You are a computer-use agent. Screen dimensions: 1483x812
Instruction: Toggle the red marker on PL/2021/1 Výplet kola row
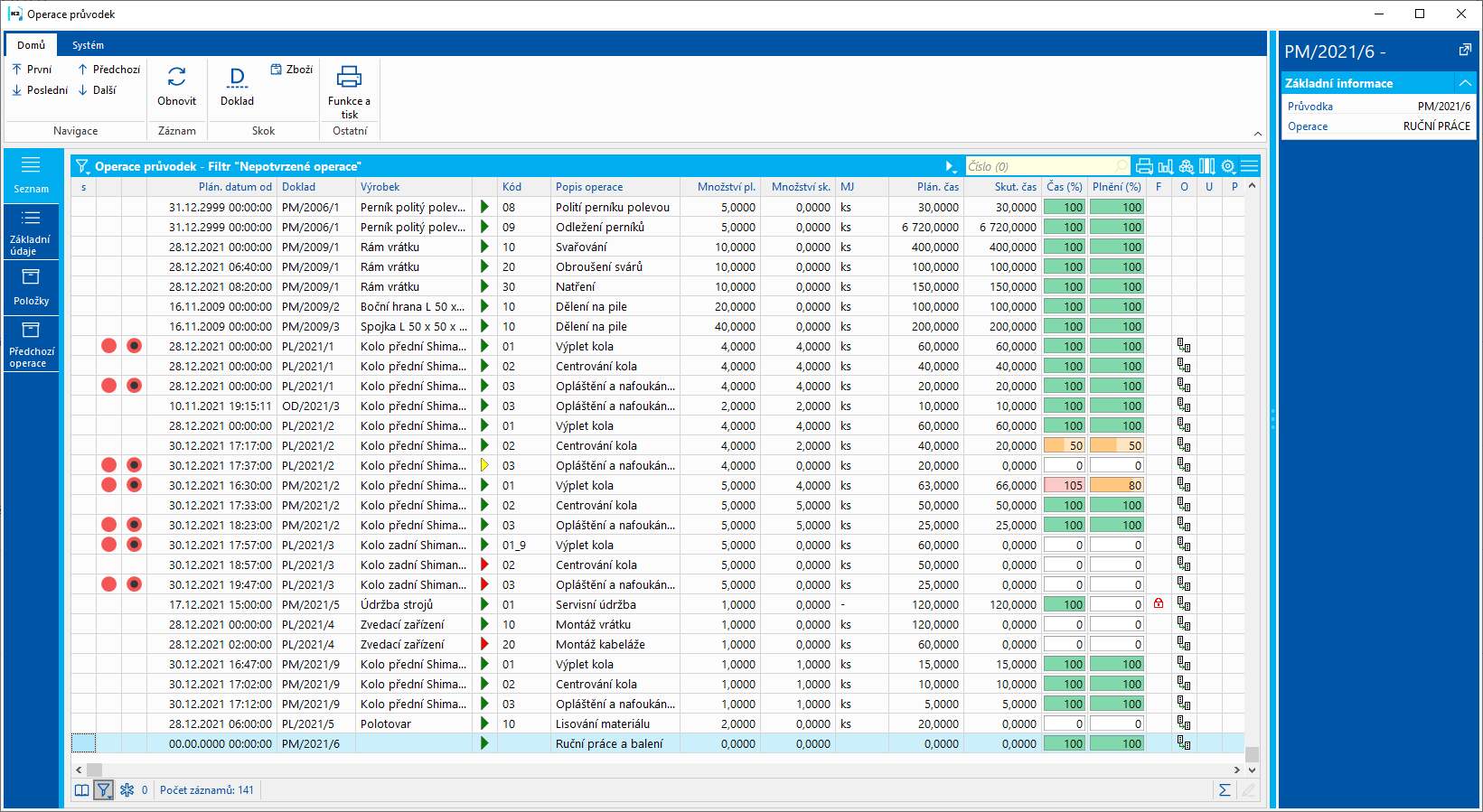[x=109, y=346]
